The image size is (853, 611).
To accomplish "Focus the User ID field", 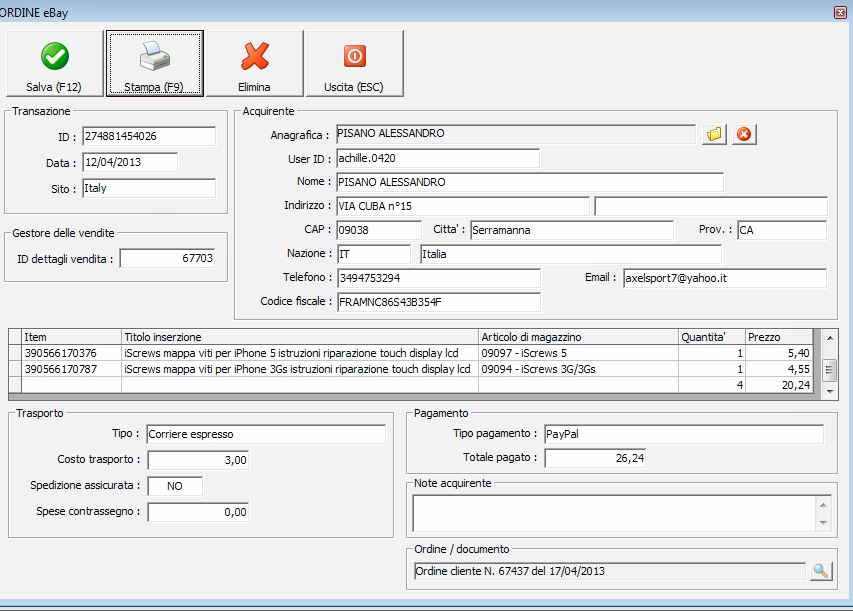I will tap(437, 158).
